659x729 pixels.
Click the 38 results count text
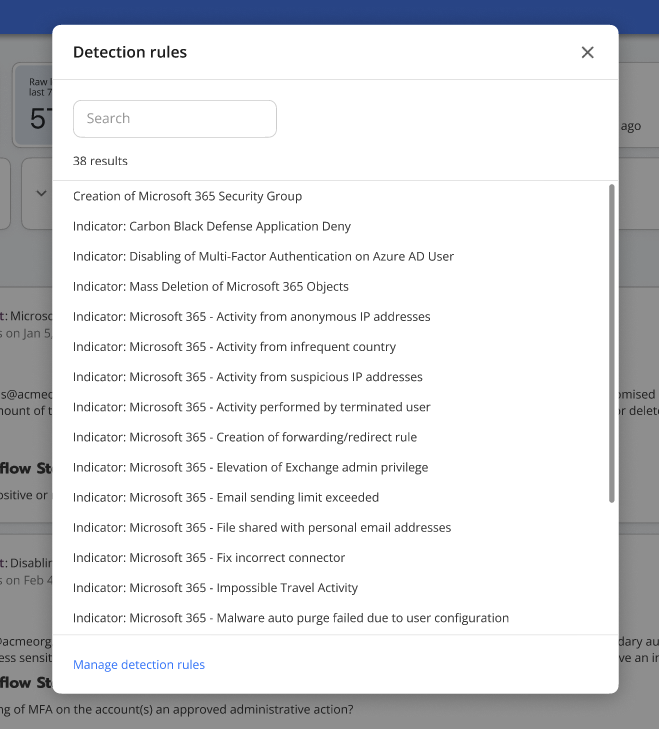100,161
